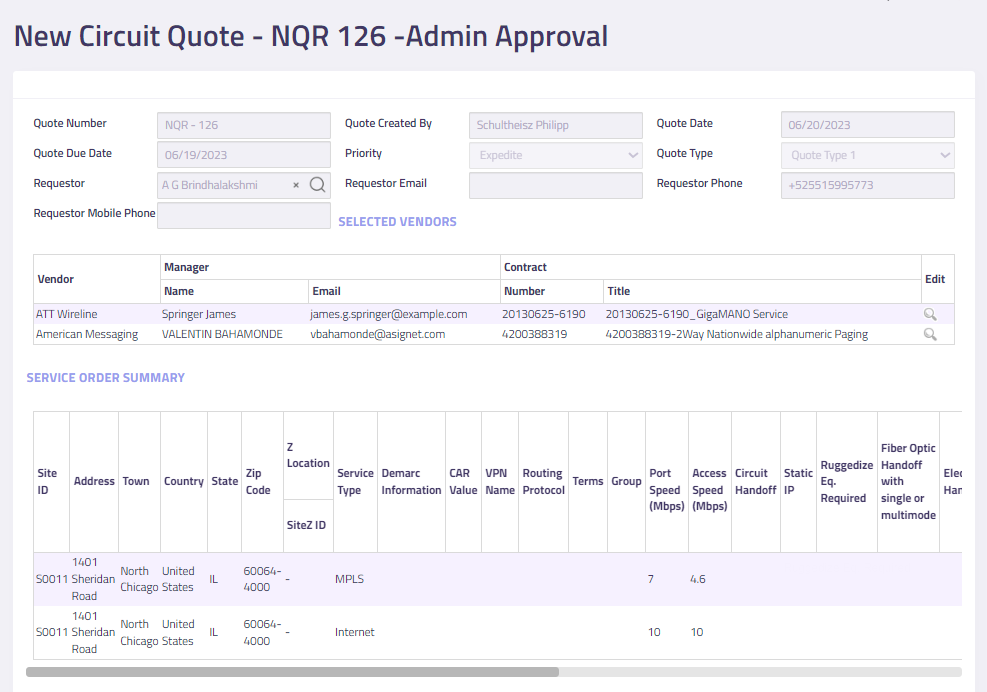Click the Group column header
Screen dimensions: 987x692
pyautogui.click(x=626, y=481)
